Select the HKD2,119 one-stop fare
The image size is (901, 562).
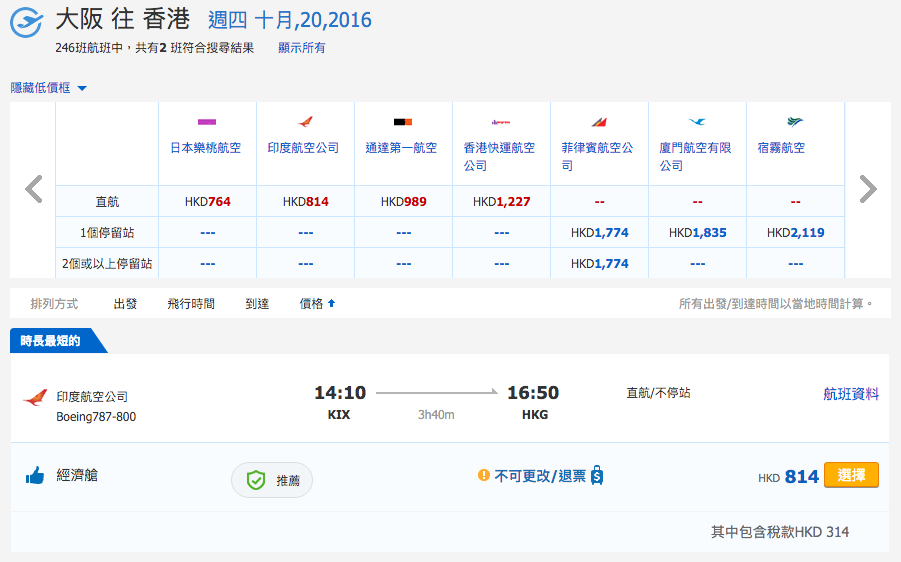pyautogui.click(x=795, y=233)
